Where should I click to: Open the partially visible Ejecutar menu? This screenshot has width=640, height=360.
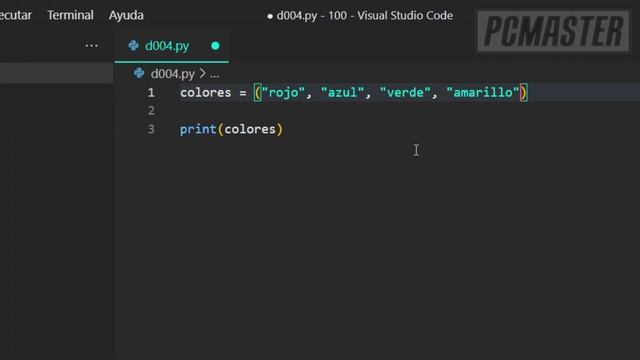[x=16, y=15]
